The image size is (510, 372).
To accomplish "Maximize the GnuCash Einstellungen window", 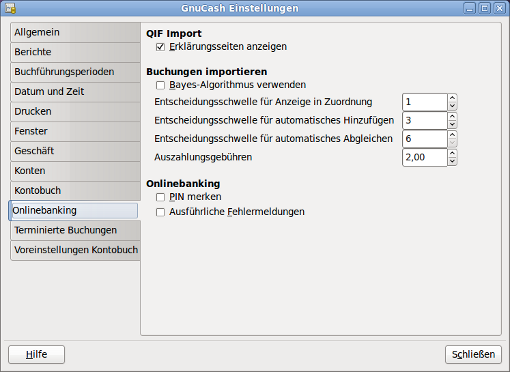I will 484,8.
